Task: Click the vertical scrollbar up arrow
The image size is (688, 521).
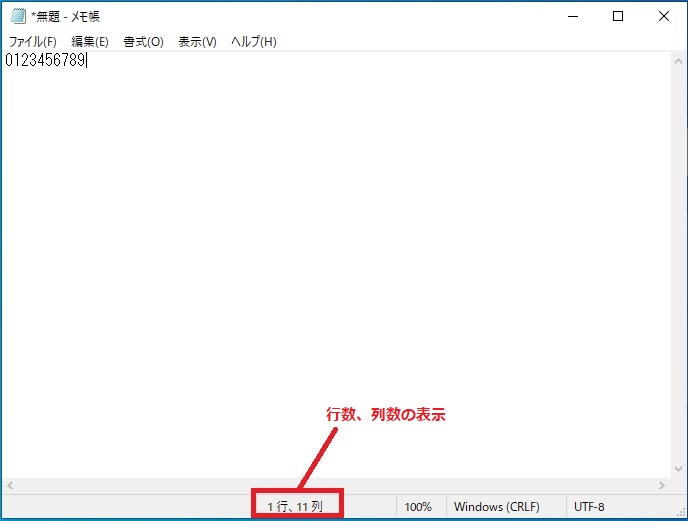Action: [678, 61]
